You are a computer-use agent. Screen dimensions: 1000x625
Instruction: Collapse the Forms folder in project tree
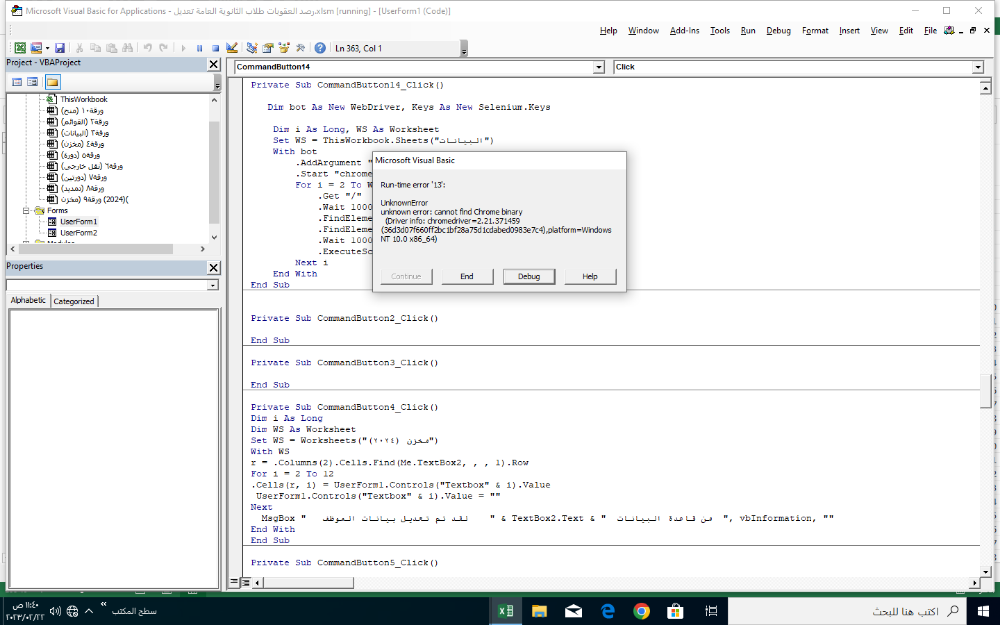tap(26, 210)
